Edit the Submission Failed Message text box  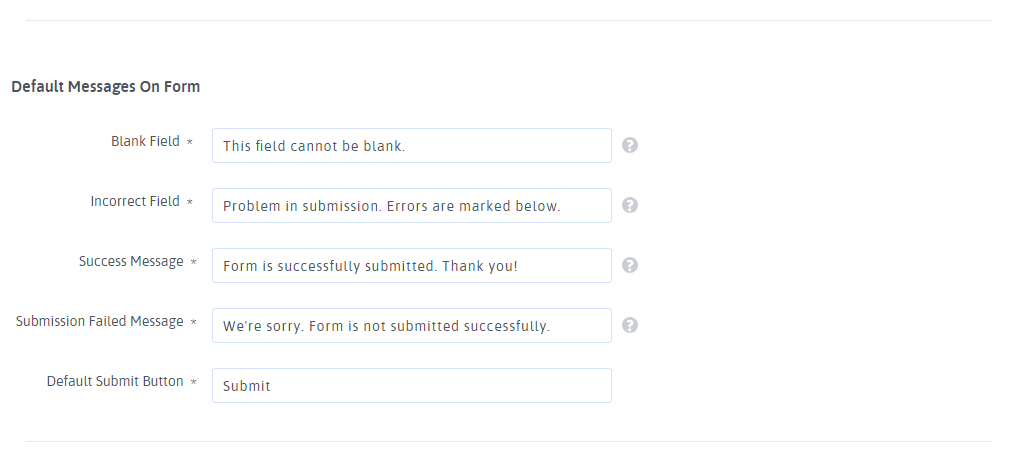click(411, 325)
